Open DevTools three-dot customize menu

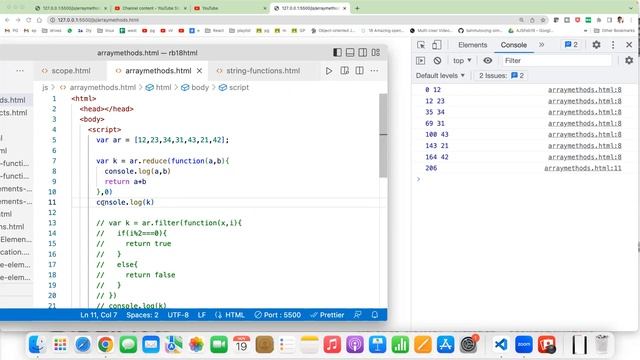coord(613,45)
